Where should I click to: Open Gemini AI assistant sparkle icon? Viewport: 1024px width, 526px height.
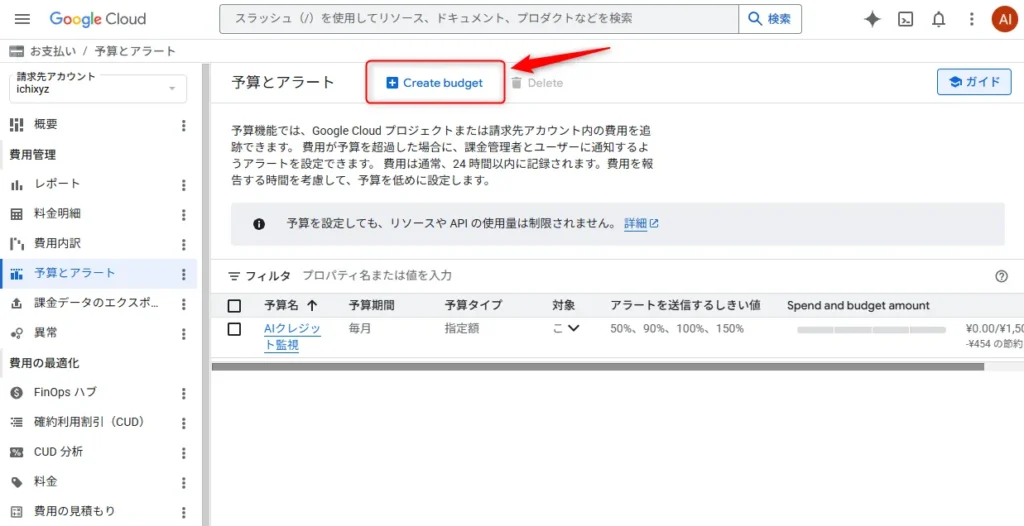coord(872,19)
